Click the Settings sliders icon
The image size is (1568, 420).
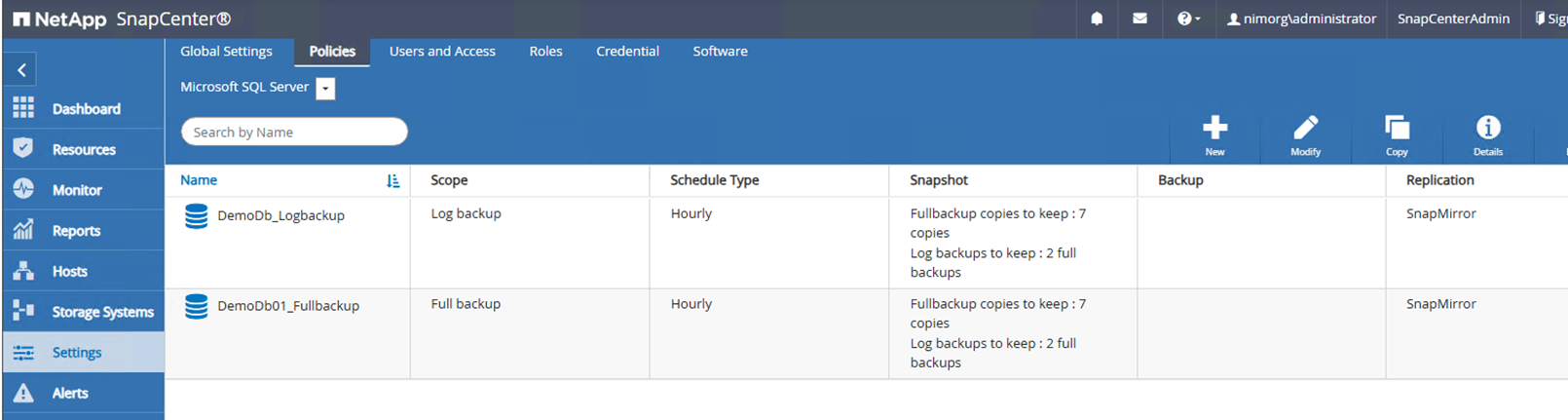point(23,352)
